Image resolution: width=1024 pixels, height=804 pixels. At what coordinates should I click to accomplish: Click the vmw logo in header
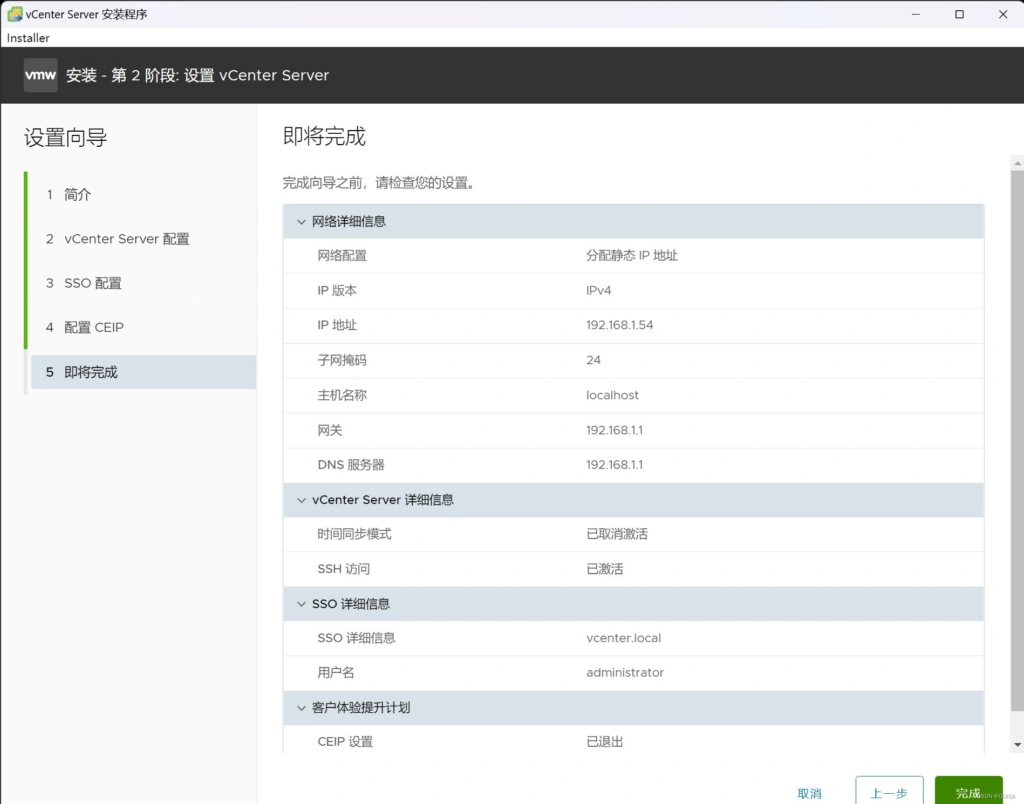(40, 75)
